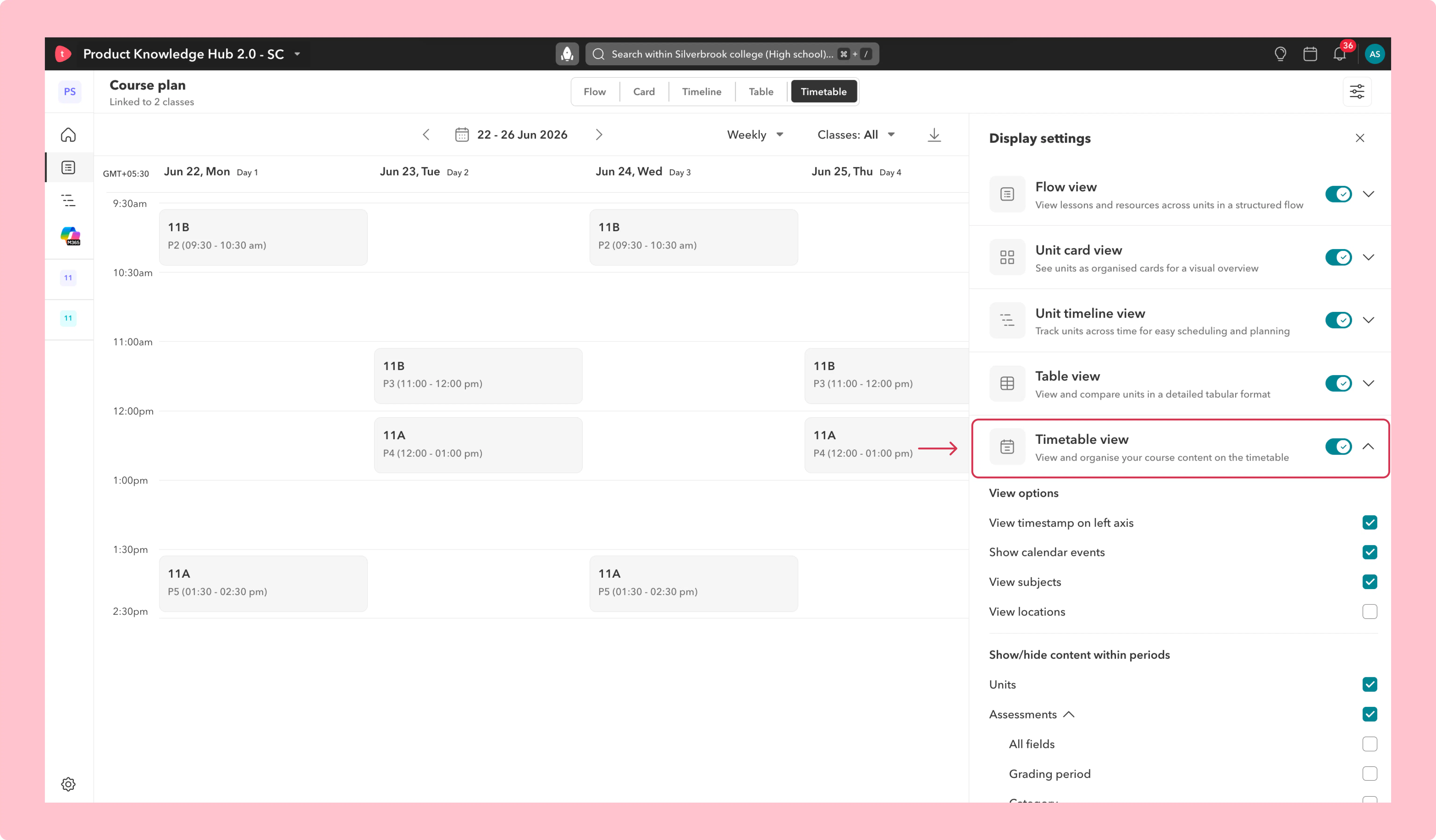This screenshot has height=840, width=1436.
Task: Click the search within Silverbrook college field
Action: coord(732,54)
